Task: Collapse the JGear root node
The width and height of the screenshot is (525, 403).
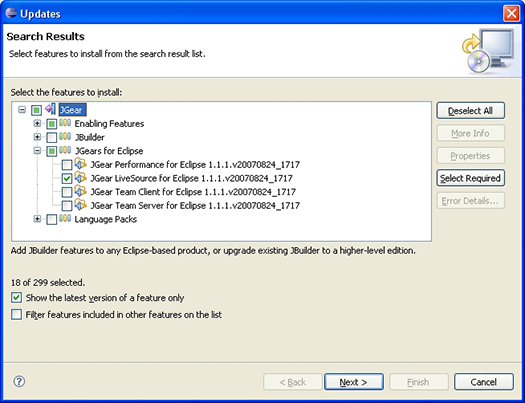Action: tap(22, 110)
